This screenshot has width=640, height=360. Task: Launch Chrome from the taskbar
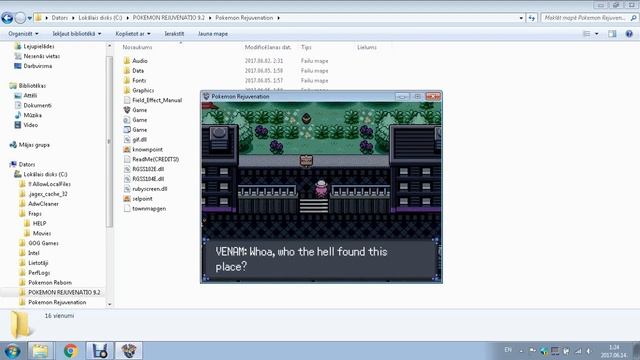click(x=70, y=351)
